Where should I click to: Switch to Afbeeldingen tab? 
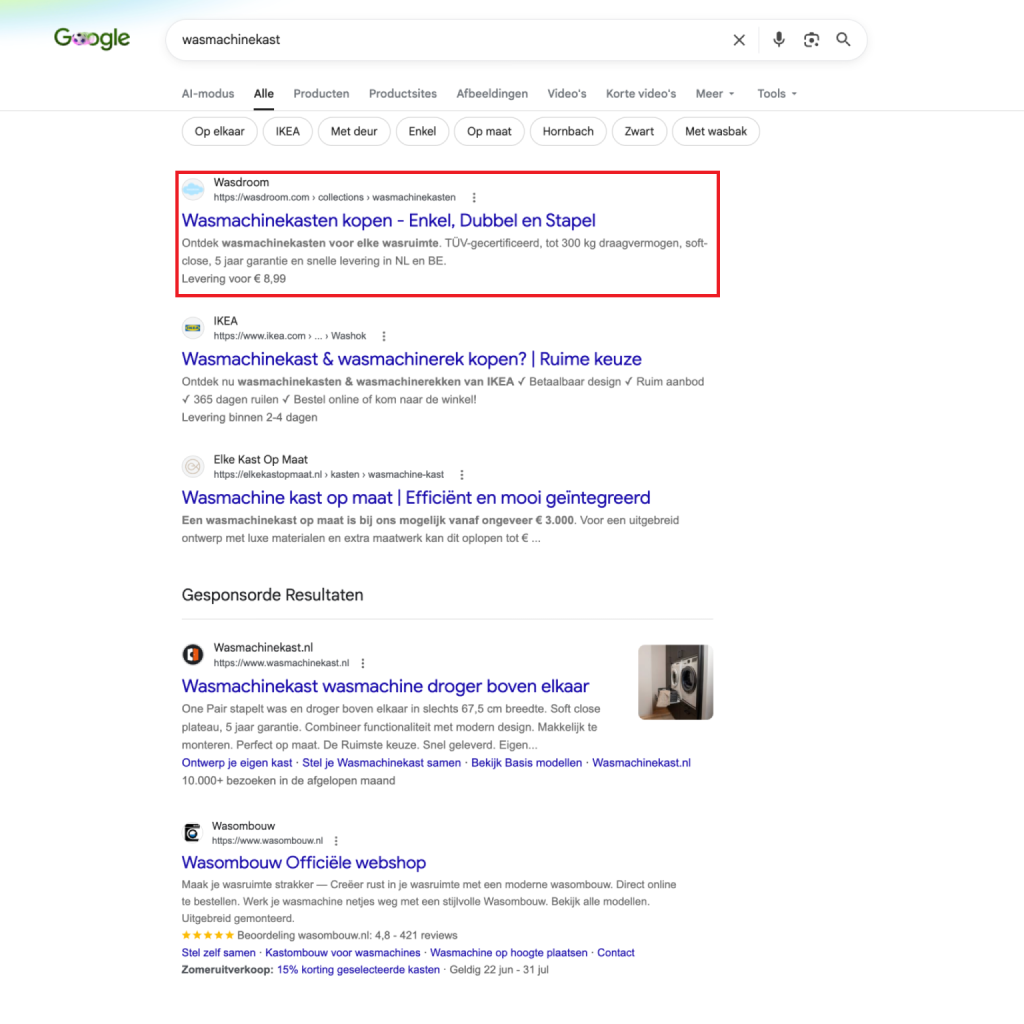pyautogui.click(x=492, y=93)
